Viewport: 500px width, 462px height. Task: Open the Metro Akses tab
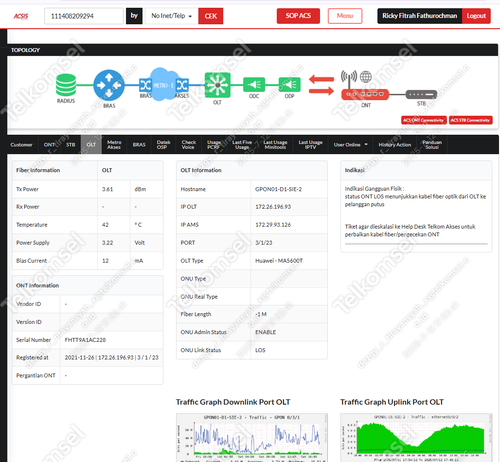[114, 145]
